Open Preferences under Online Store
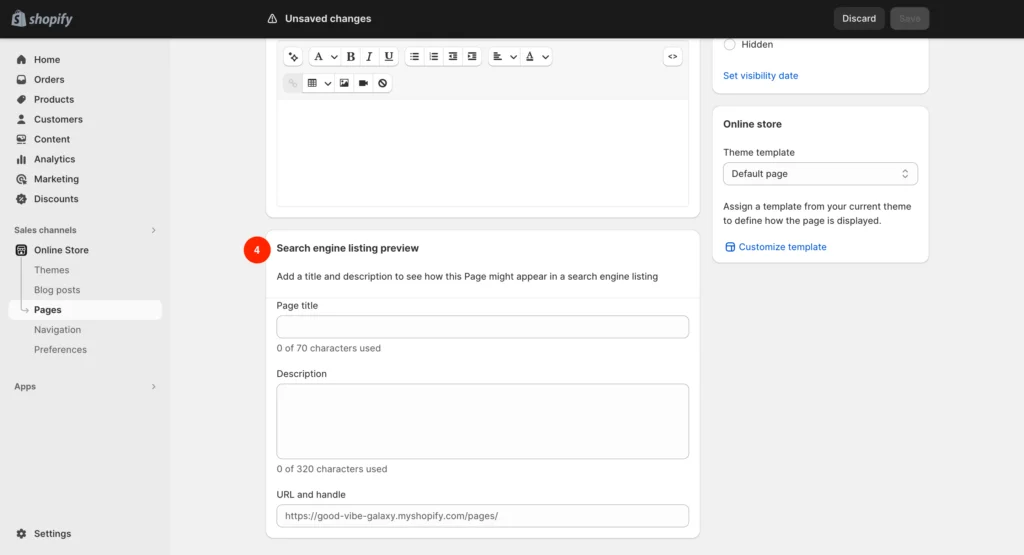 point(60,350)
